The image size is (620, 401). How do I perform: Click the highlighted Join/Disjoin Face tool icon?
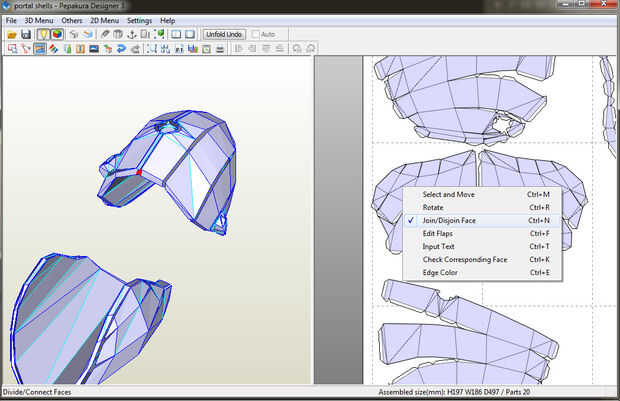(x=39, y=48)
